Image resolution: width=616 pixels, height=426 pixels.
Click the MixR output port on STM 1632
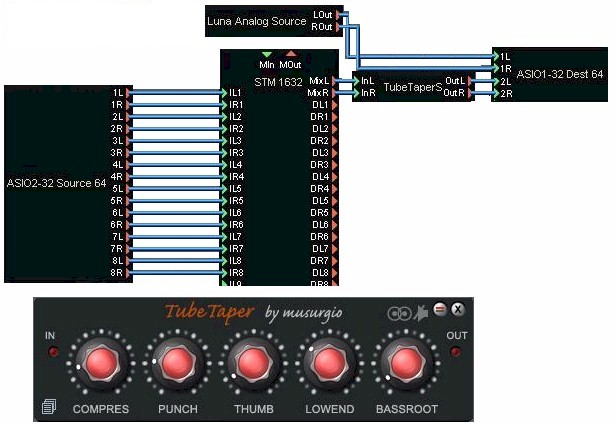tap(334, 93)
